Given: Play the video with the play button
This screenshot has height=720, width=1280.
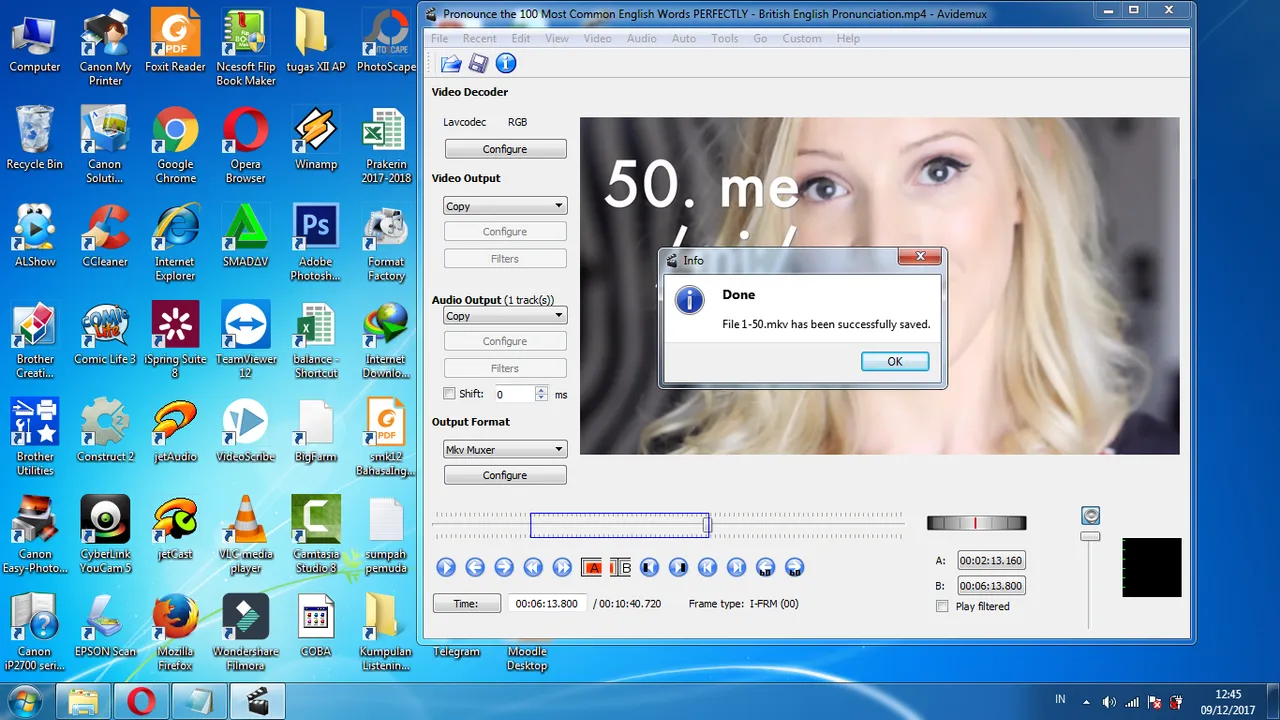Looking at the screenshot, I should pos(446,567).
